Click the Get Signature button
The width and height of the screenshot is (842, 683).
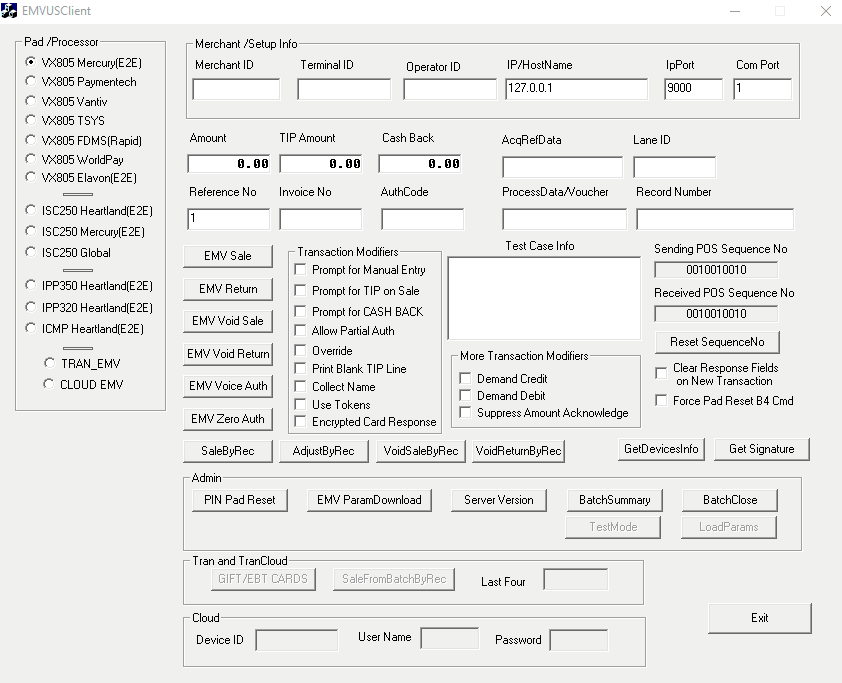tap(761, 449)
